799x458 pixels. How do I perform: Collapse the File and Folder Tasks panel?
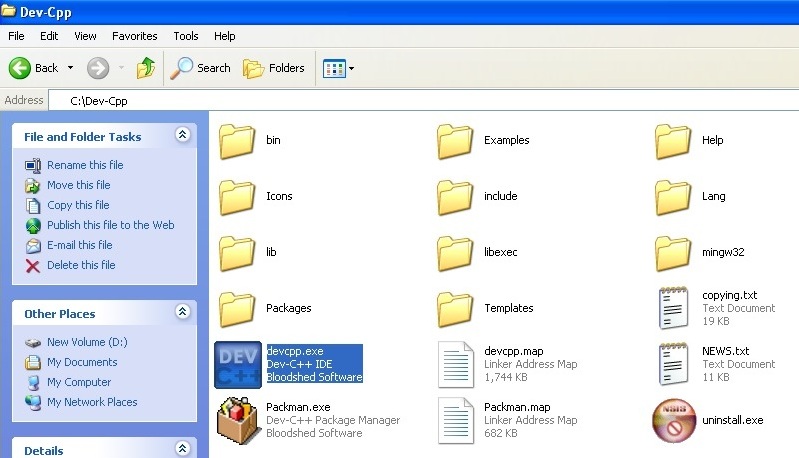click(x=183, y=134)
